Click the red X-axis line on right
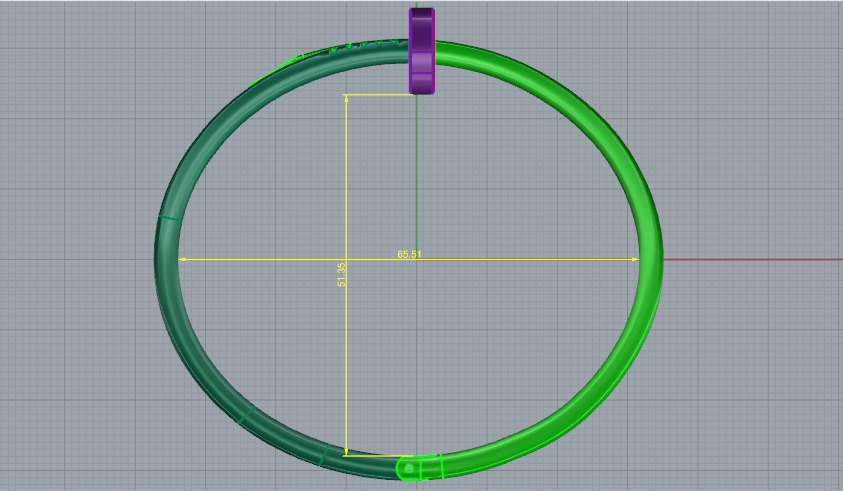The image size is (843, 491). tap(753, 259)
